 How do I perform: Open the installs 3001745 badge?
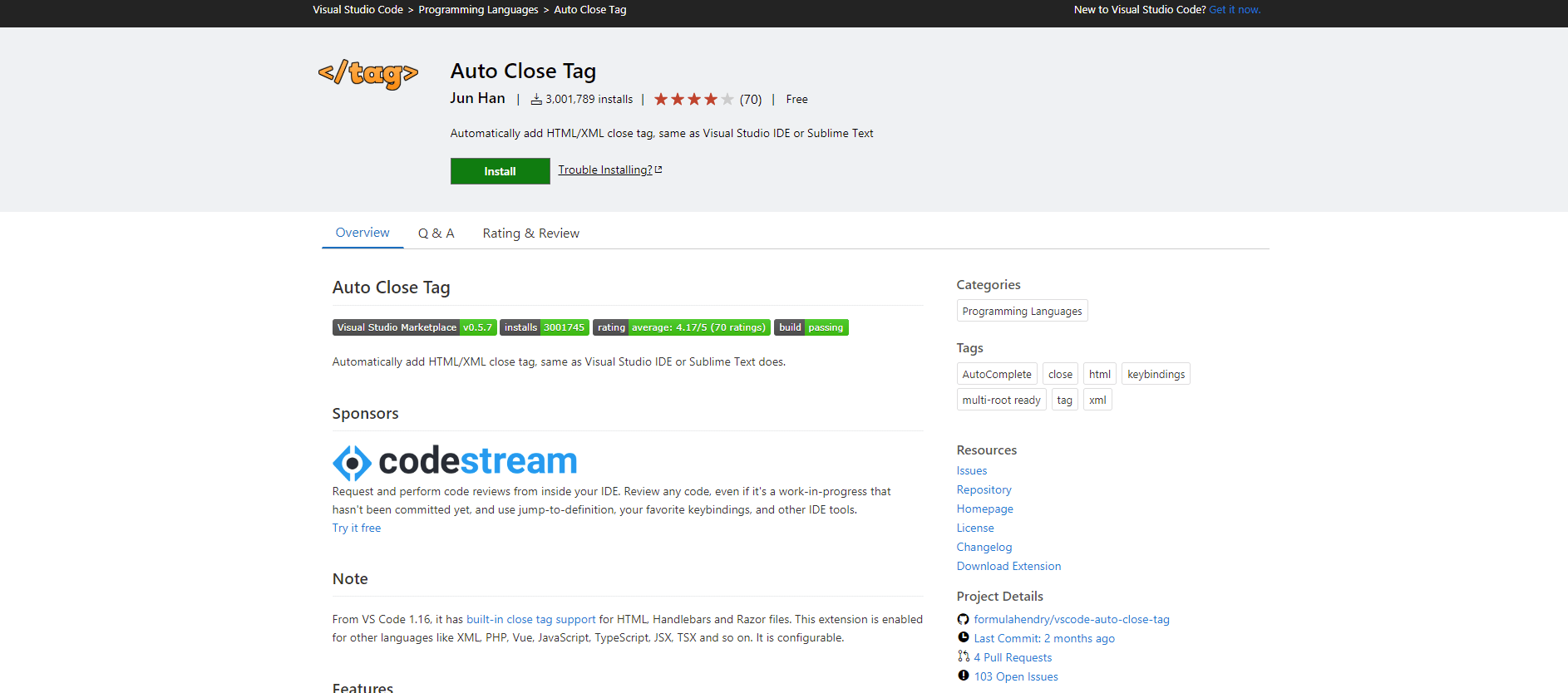[545, 327]
